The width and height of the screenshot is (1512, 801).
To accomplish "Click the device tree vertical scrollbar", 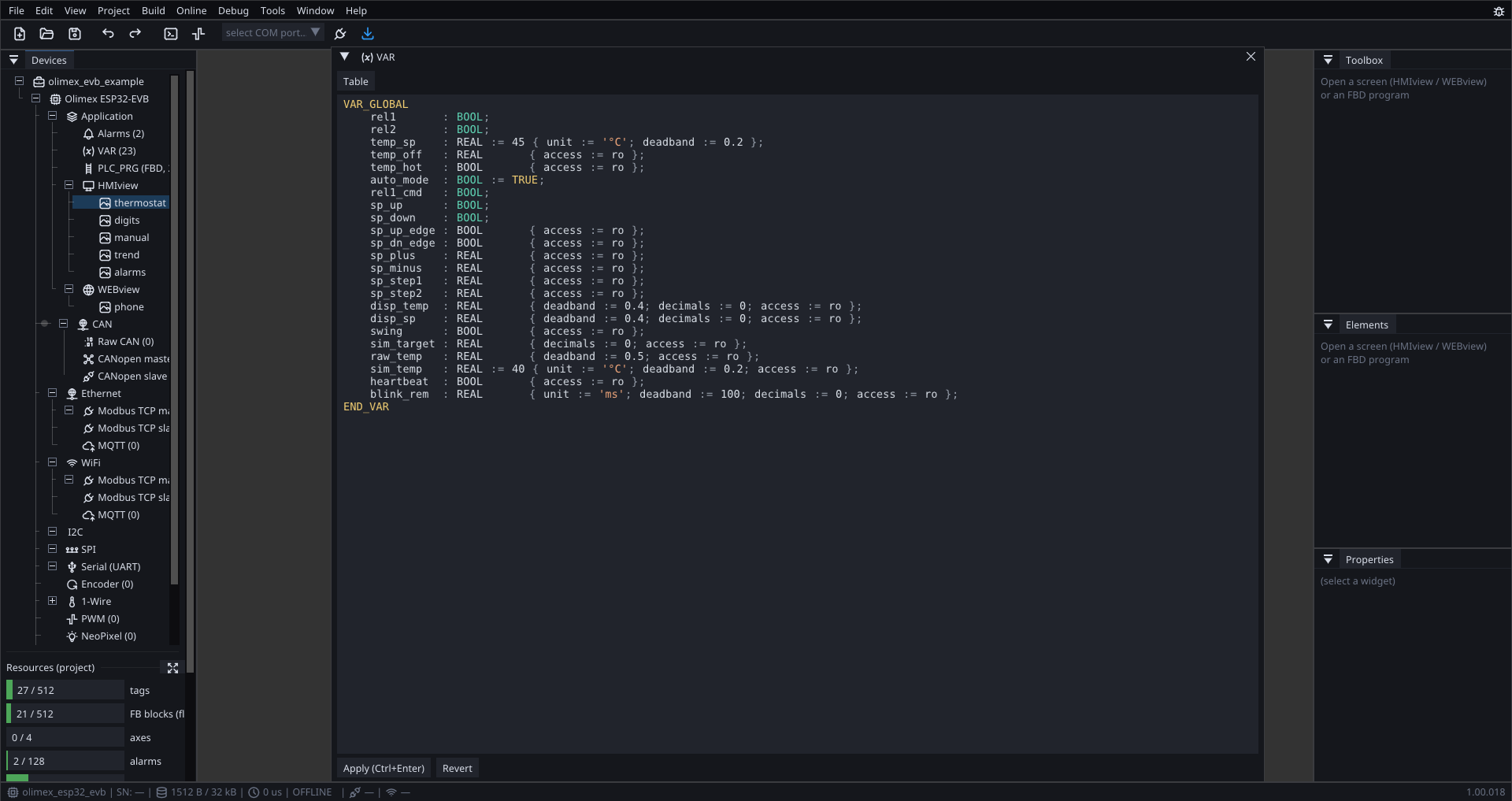I will 174,331.
